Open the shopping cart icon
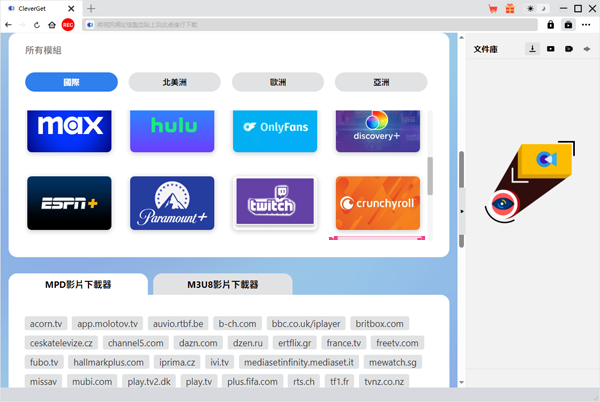 tap(493, 8)
